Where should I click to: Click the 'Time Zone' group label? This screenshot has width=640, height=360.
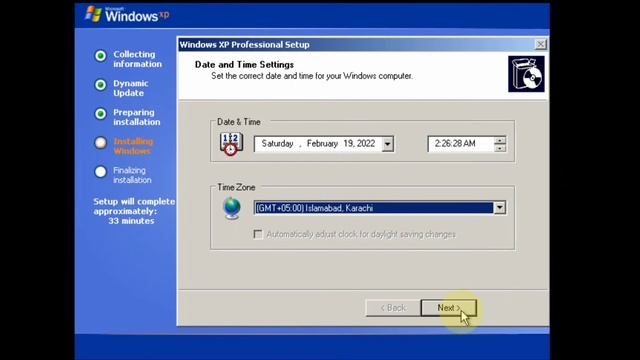tap(236, 187)
